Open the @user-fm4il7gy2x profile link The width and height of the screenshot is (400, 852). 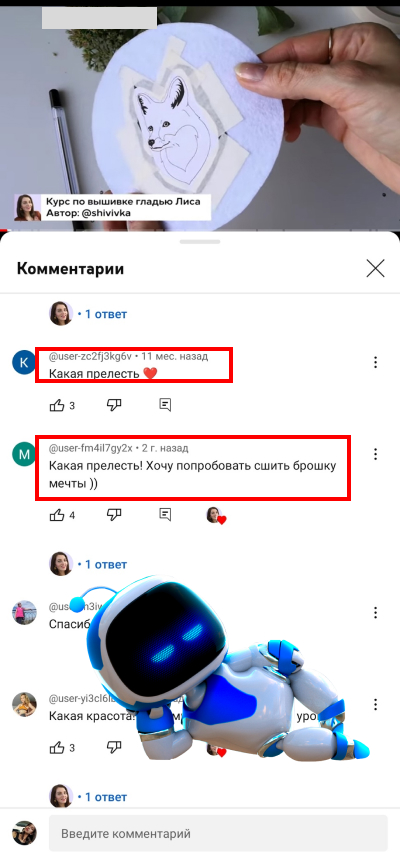point(91,448)
